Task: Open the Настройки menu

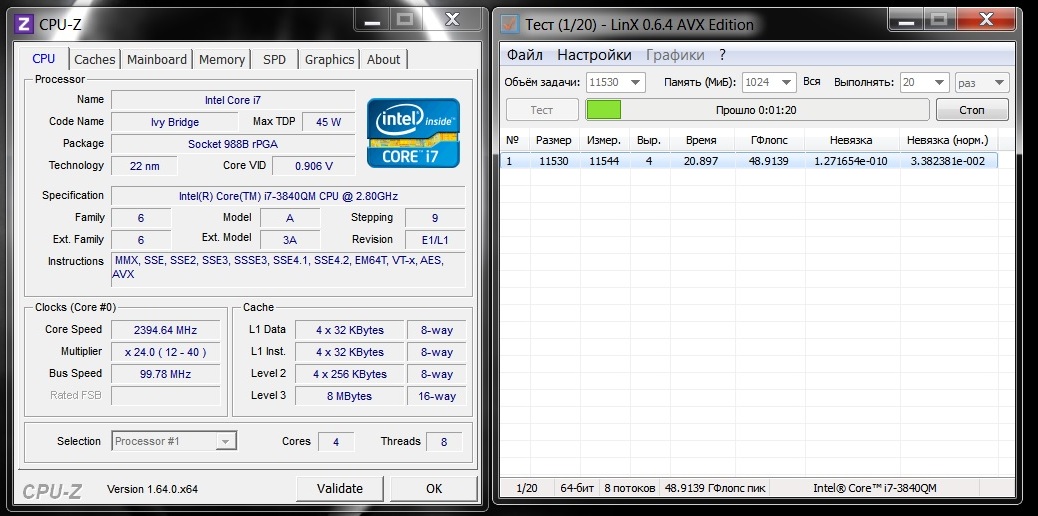Action: [x=594, y=55]
